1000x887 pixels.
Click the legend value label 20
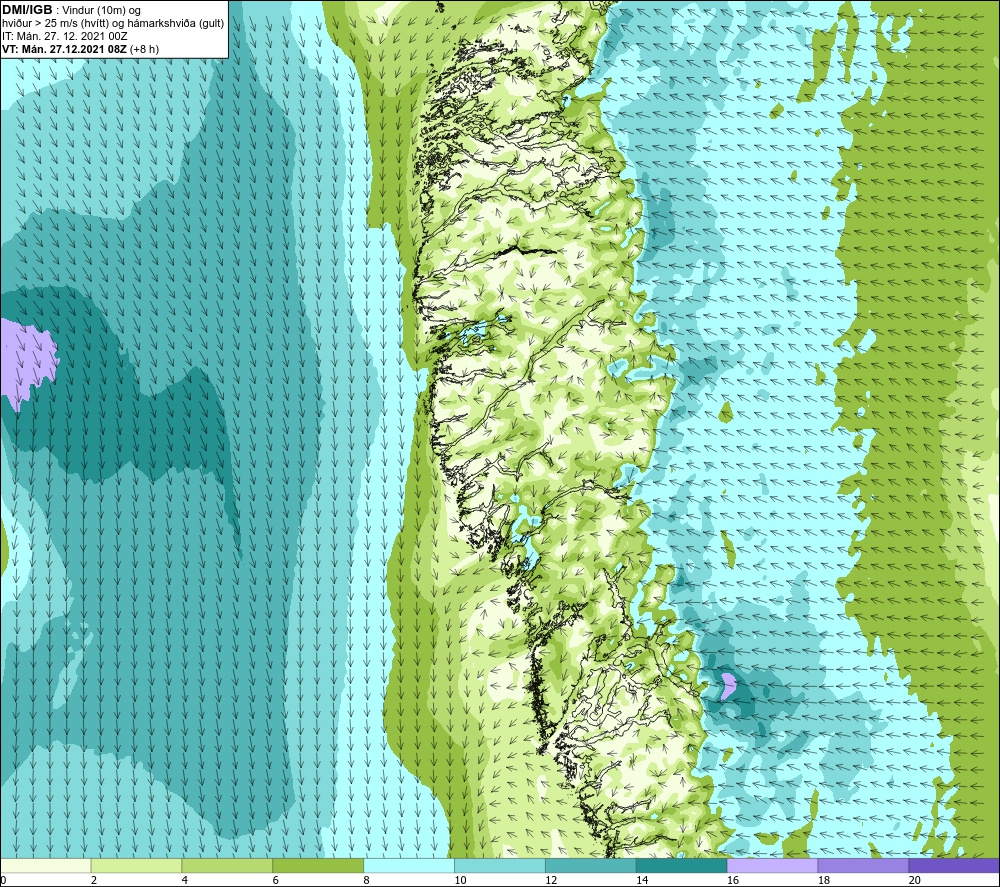pos(915,880)
